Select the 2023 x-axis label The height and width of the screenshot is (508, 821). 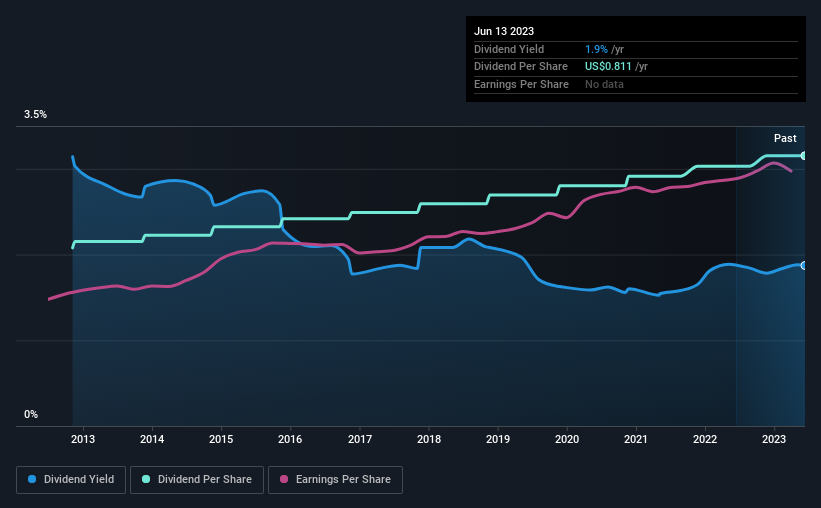(774, 439)
